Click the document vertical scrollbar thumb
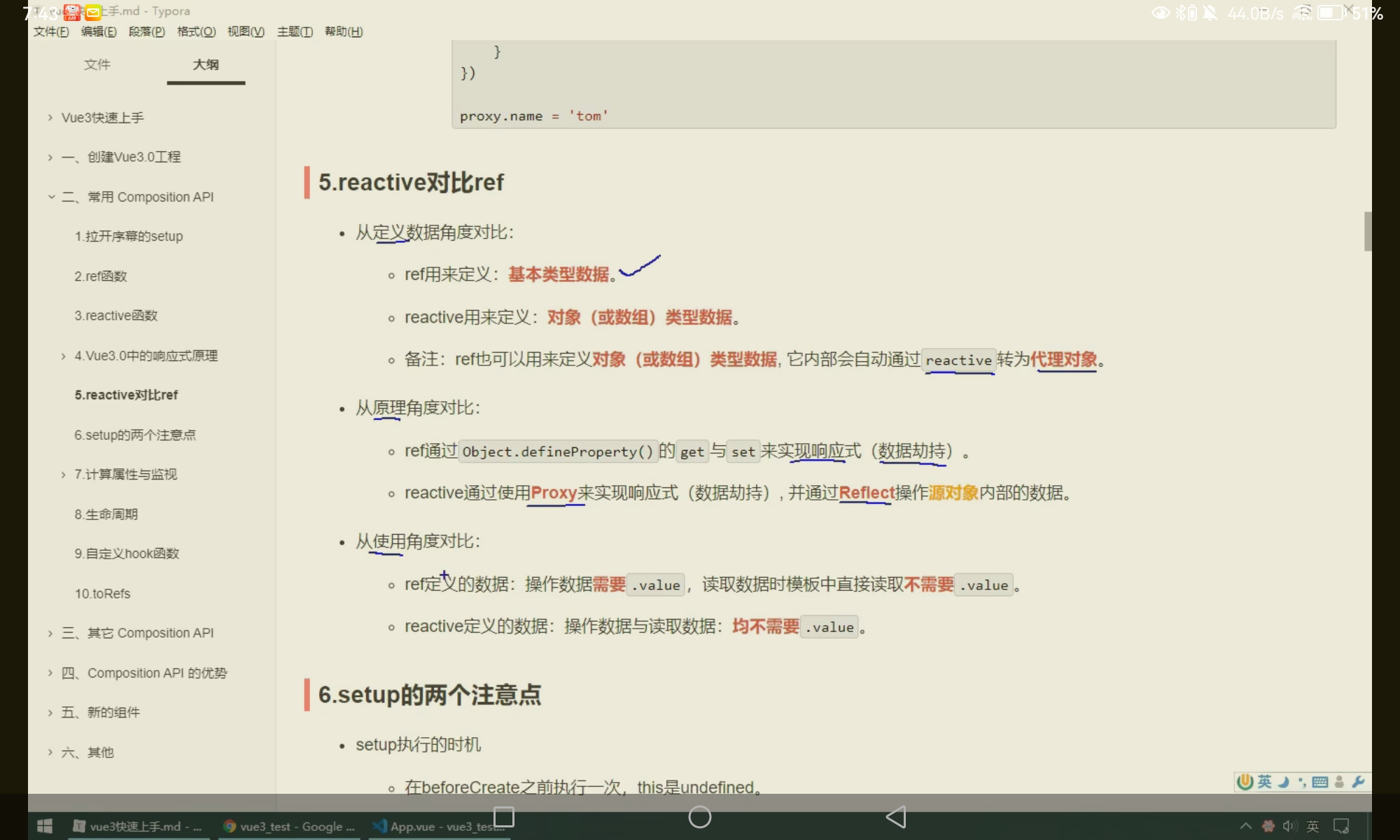Viewport: 1400px width, 840px height. click(x=1367, y=231)
